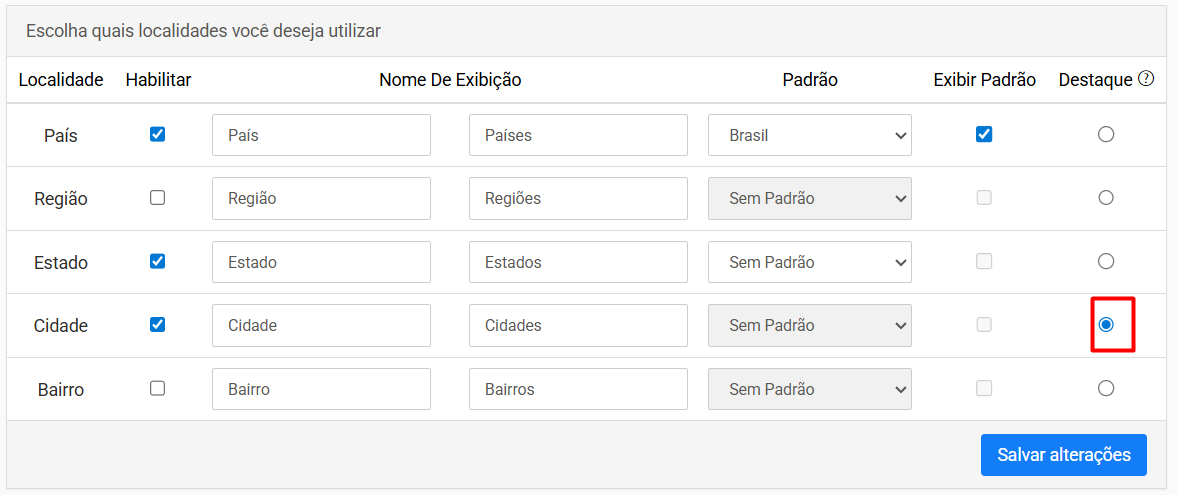Click the Países plural name field
This screenshot has width=1177, height=495.
578,135
